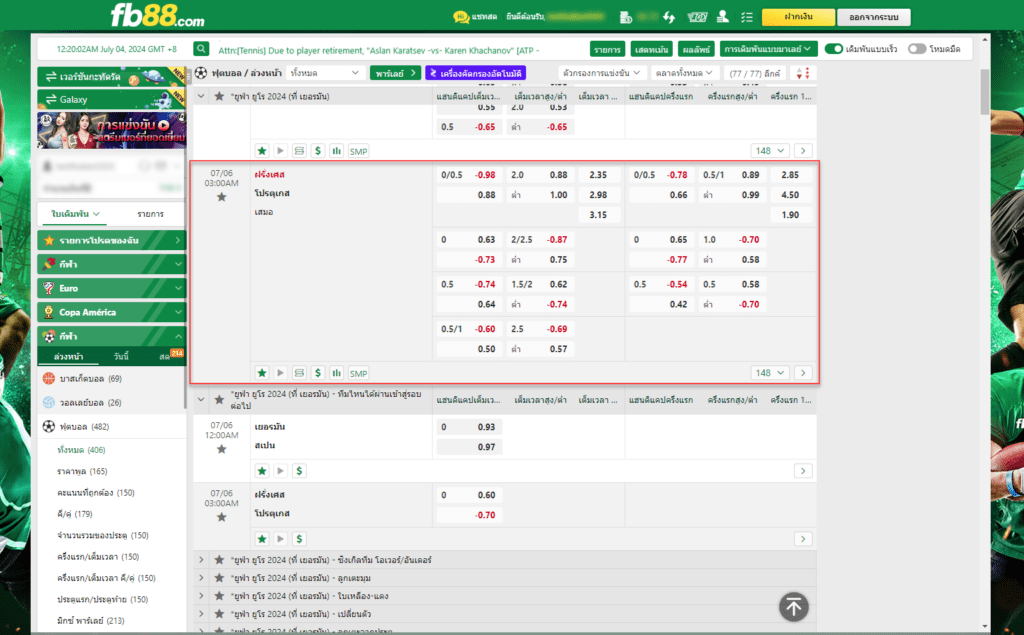Switch to the วันนี้ tab

click(121, 357)
